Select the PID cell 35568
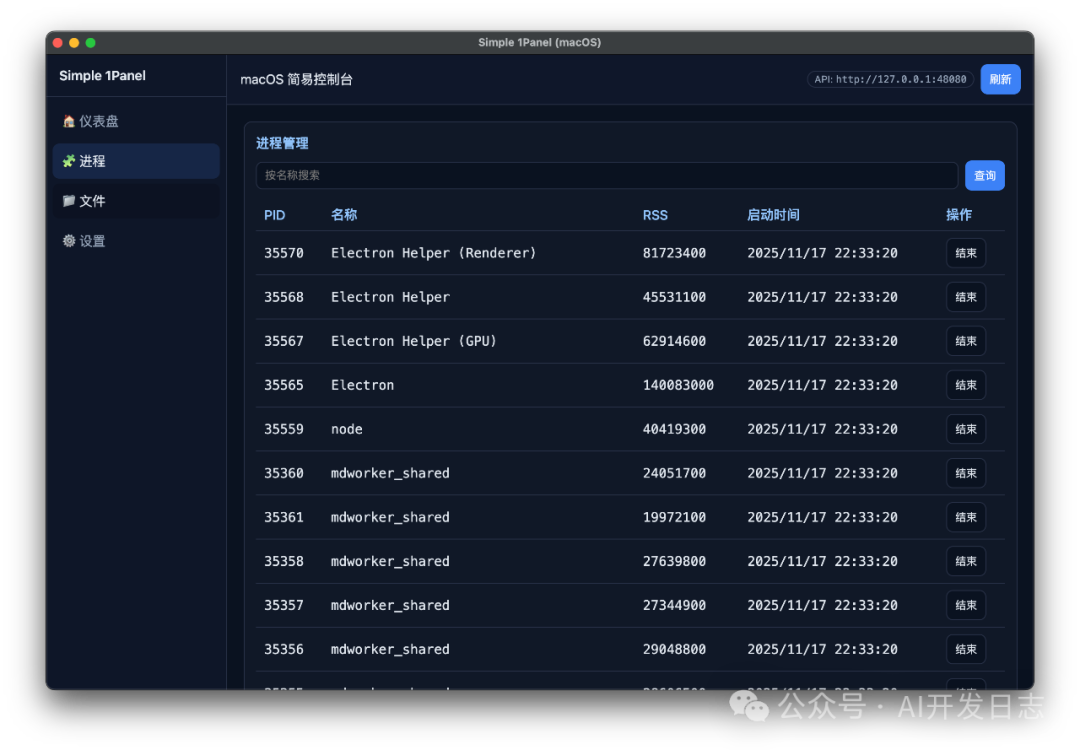The width and height of the screenshot is (1080, 750). point(284,297)
